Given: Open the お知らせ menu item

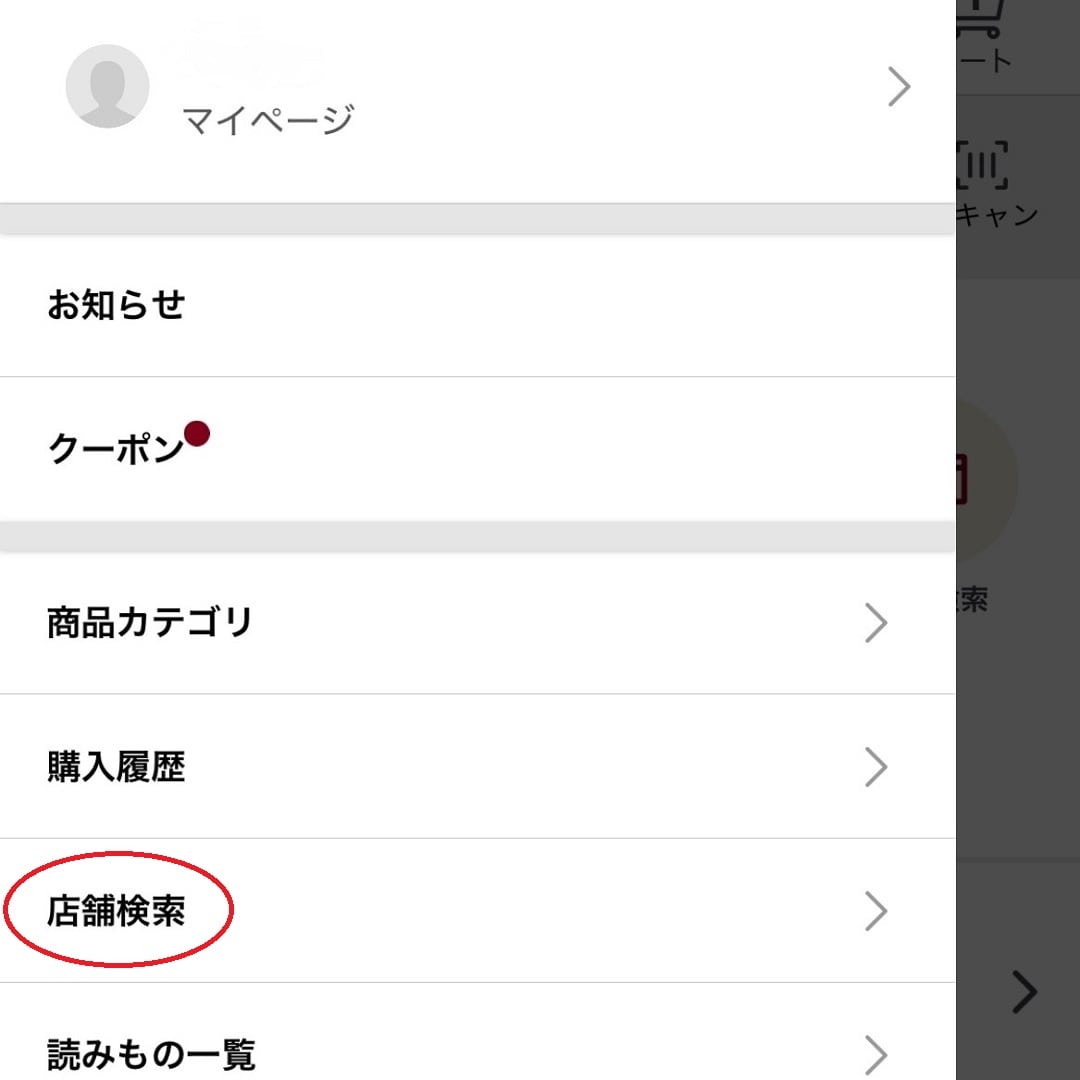Looking at the screenshot, I should click(x=477, y=304).
